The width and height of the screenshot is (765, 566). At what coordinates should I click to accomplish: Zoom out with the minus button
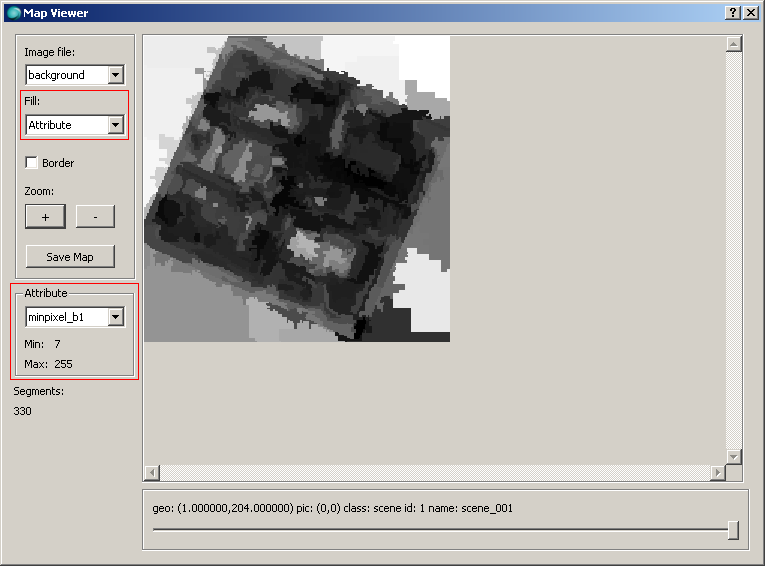tap(95, 217)
